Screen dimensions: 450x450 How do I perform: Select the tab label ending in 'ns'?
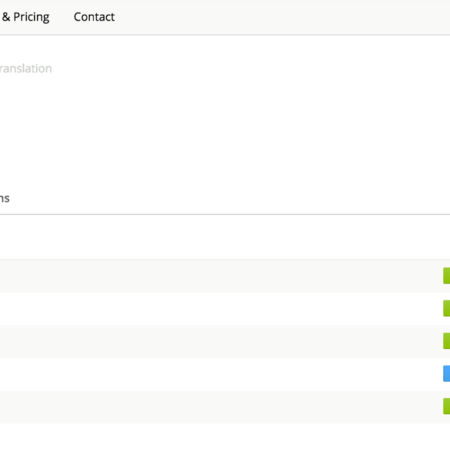coord(5,198)
